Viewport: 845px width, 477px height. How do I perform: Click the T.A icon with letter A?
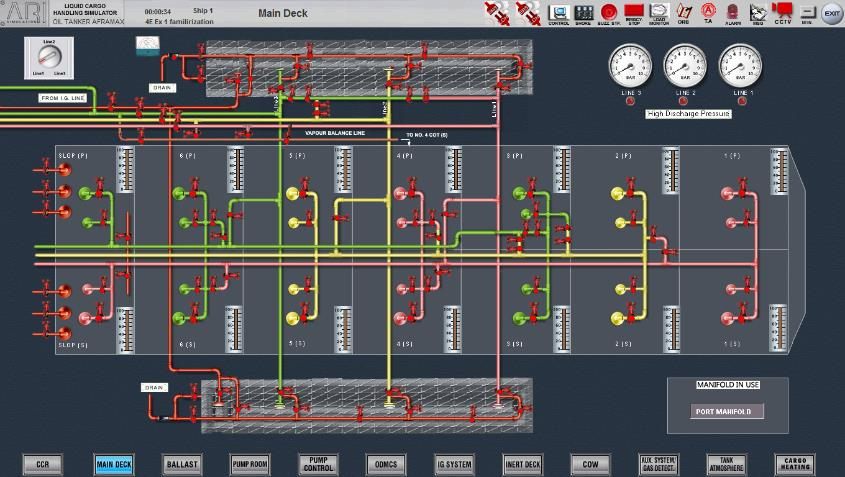coord(708,12)
